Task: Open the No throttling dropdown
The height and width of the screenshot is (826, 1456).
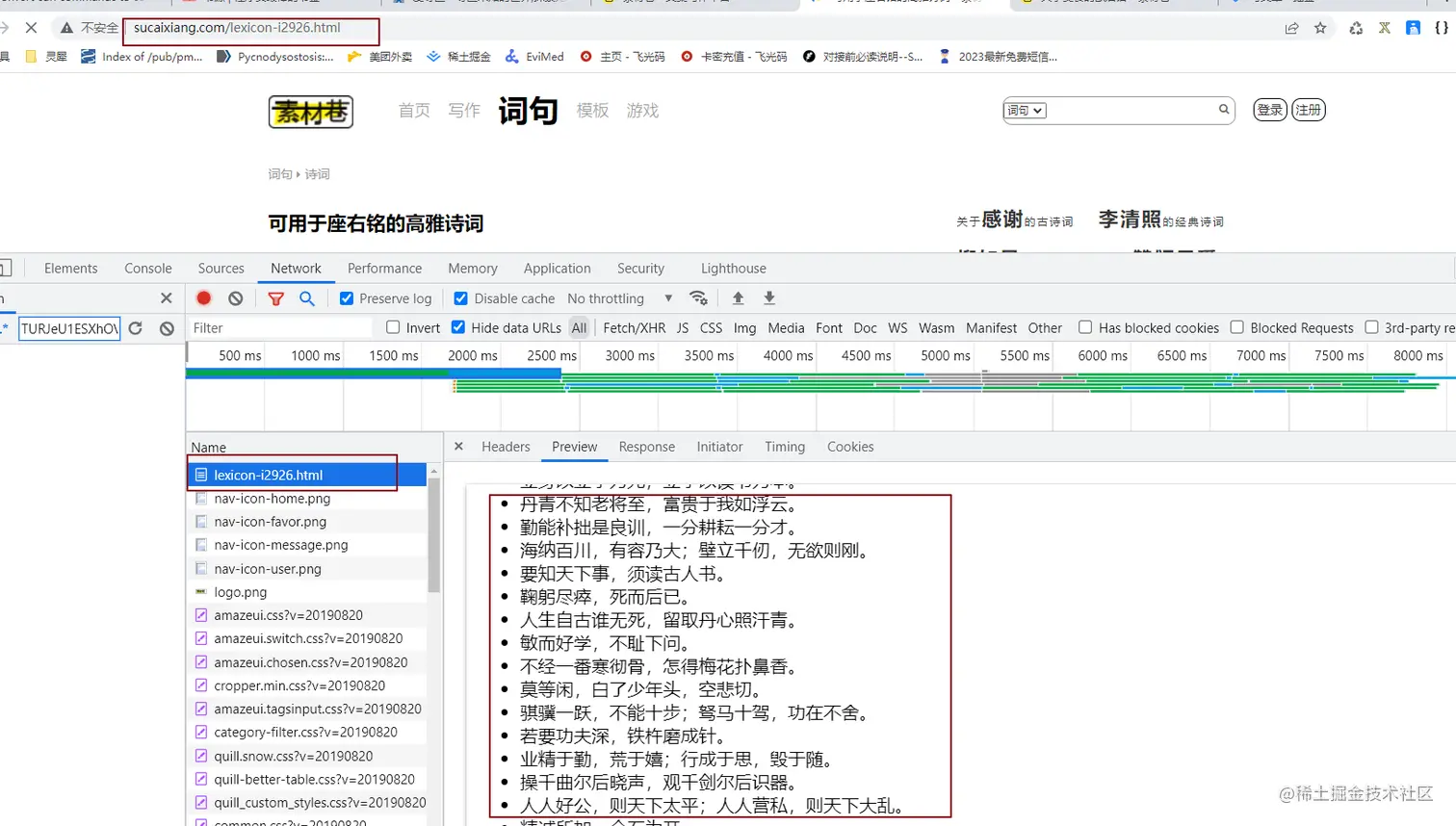Action: click(x=620, y=298)
